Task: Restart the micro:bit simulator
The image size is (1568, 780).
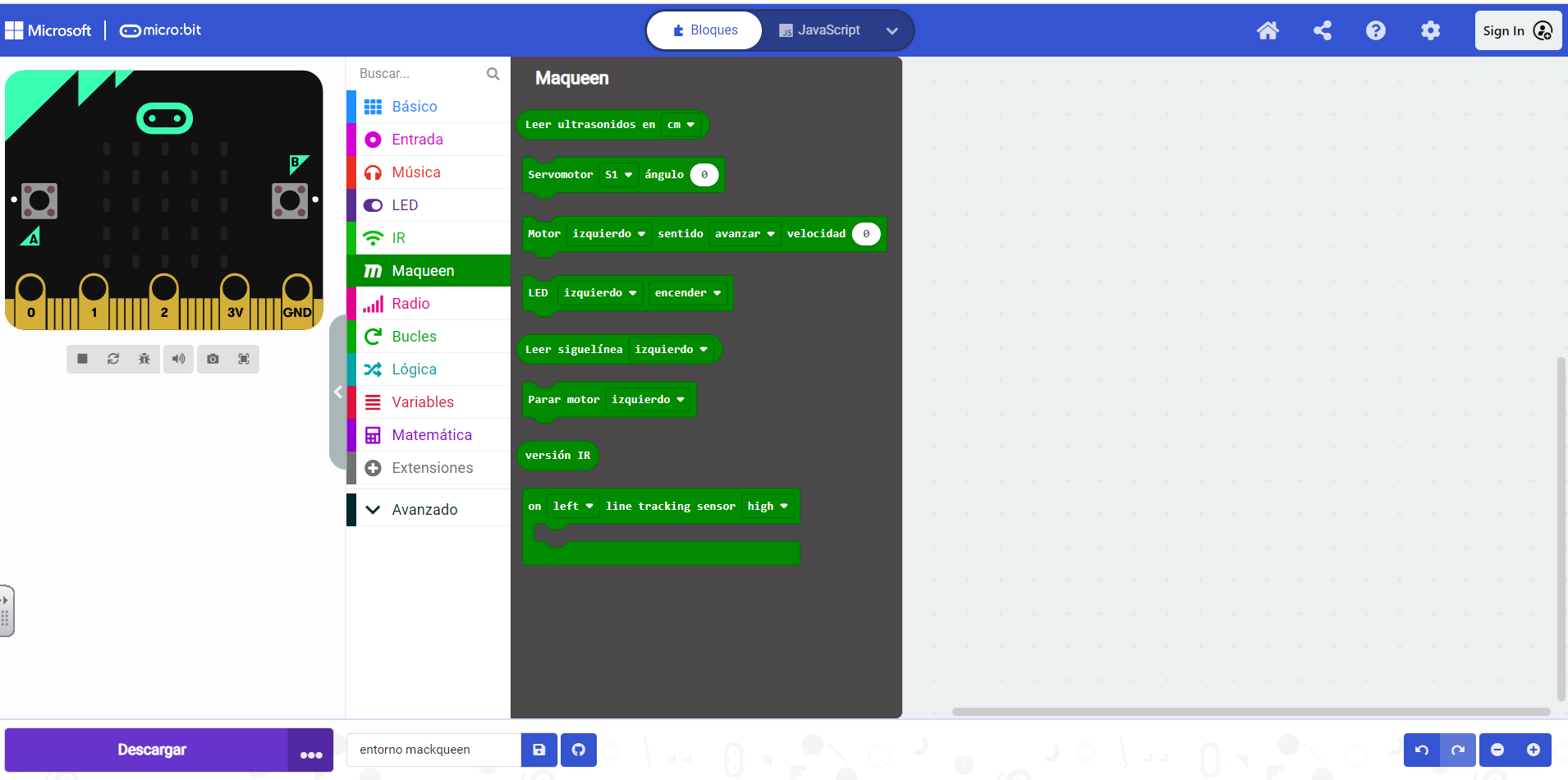Action: [113, 359]
